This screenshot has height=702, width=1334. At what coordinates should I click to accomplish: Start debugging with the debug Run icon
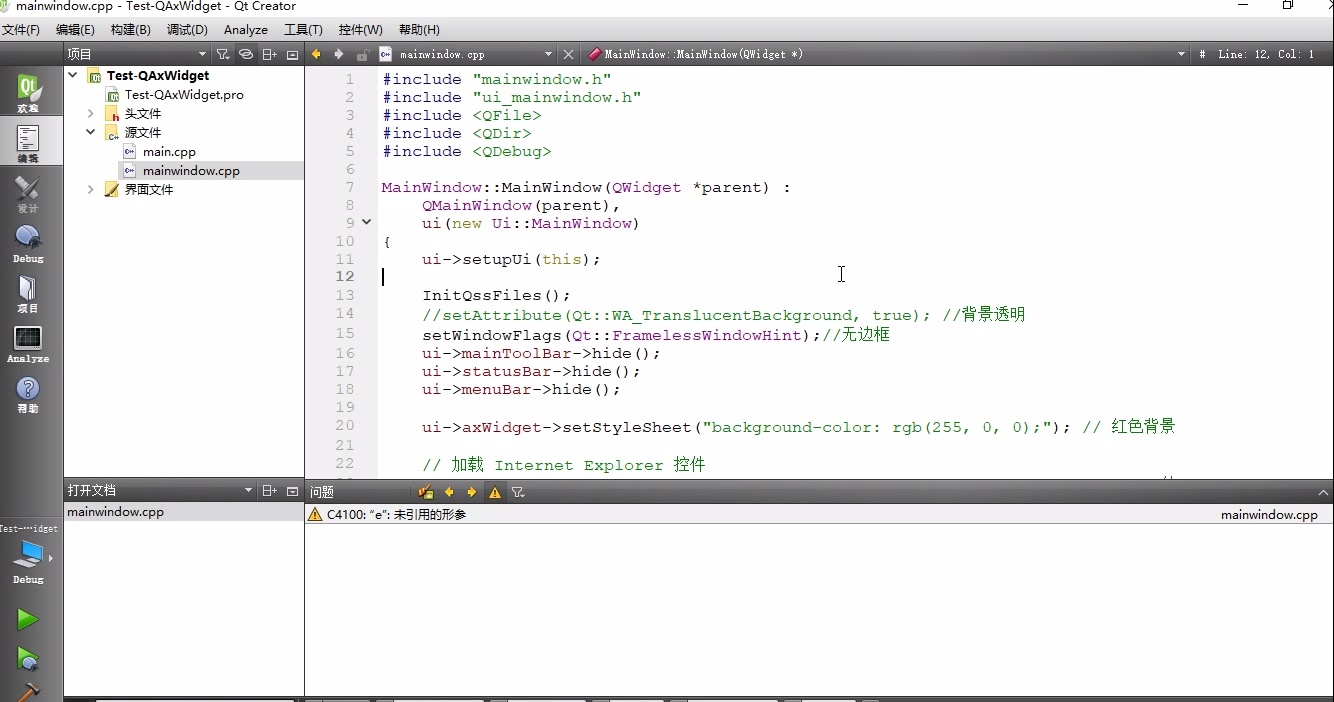coord(27,659)
